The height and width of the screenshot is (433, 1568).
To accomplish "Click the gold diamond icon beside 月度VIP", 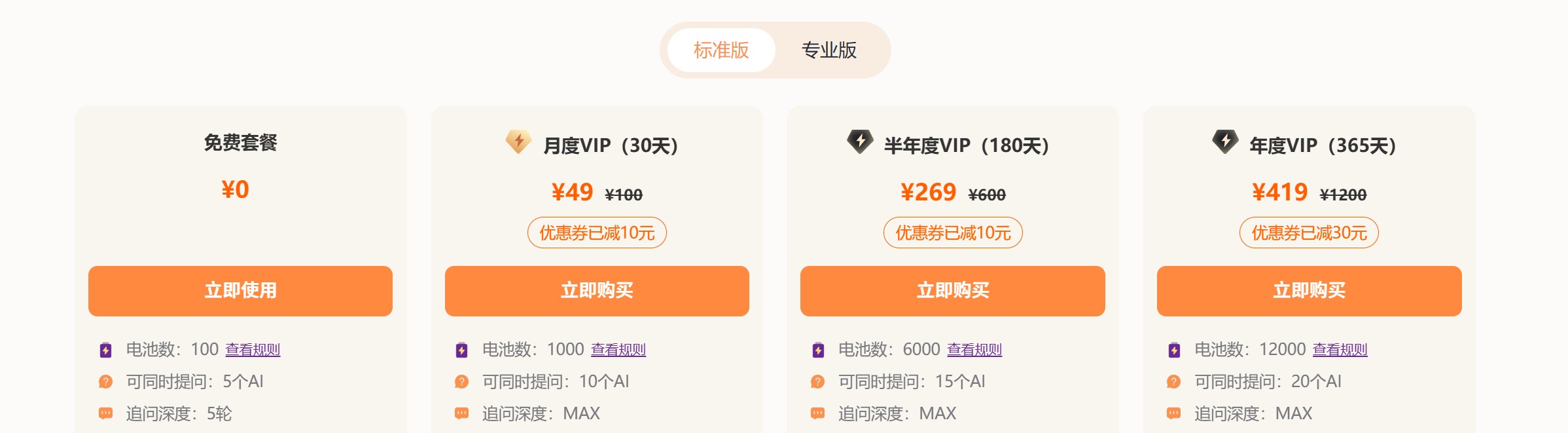I will (x=518, y=141).
